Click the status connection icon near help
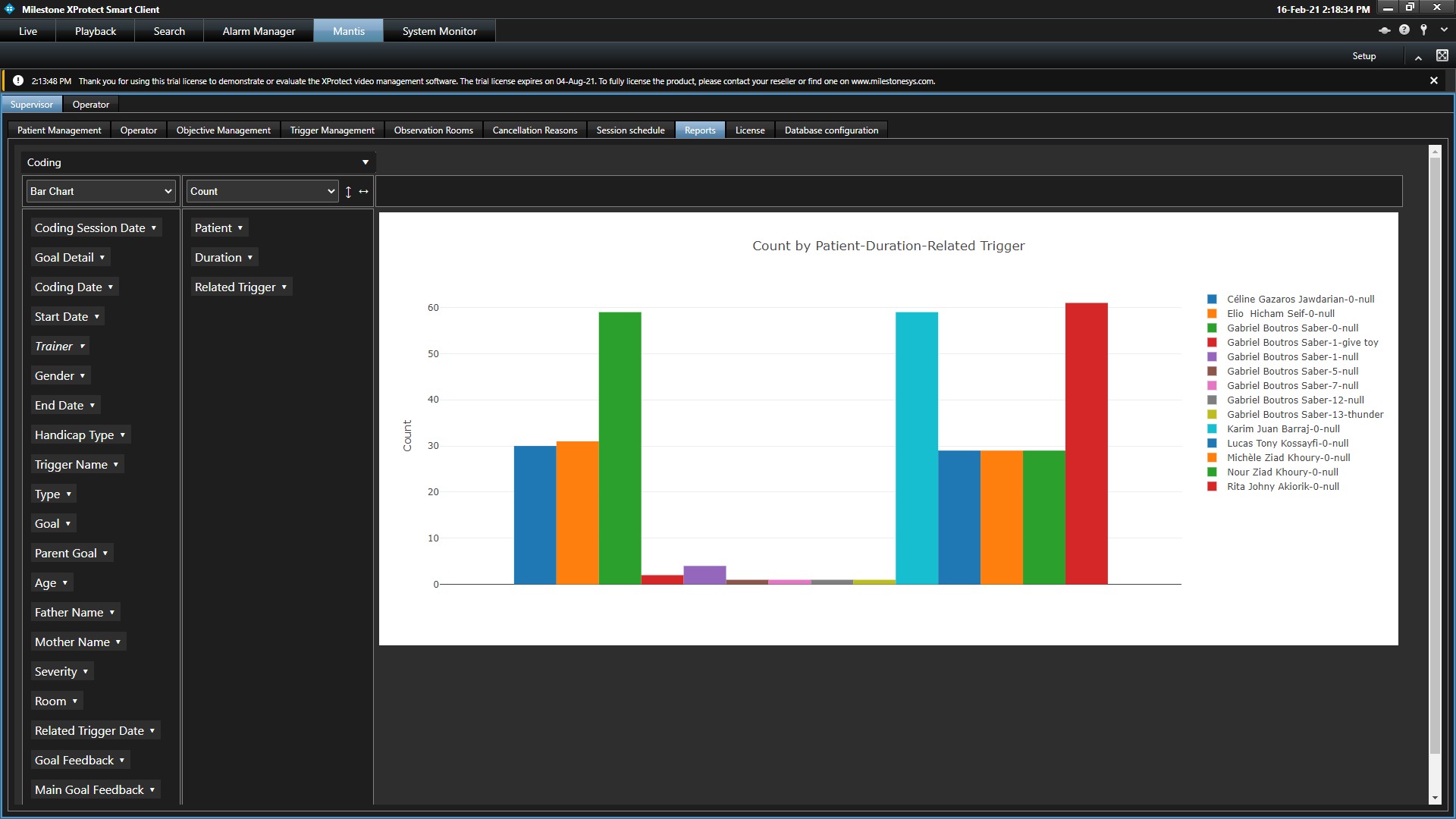The image size is (1456, 819). [x=1384, y=30]
